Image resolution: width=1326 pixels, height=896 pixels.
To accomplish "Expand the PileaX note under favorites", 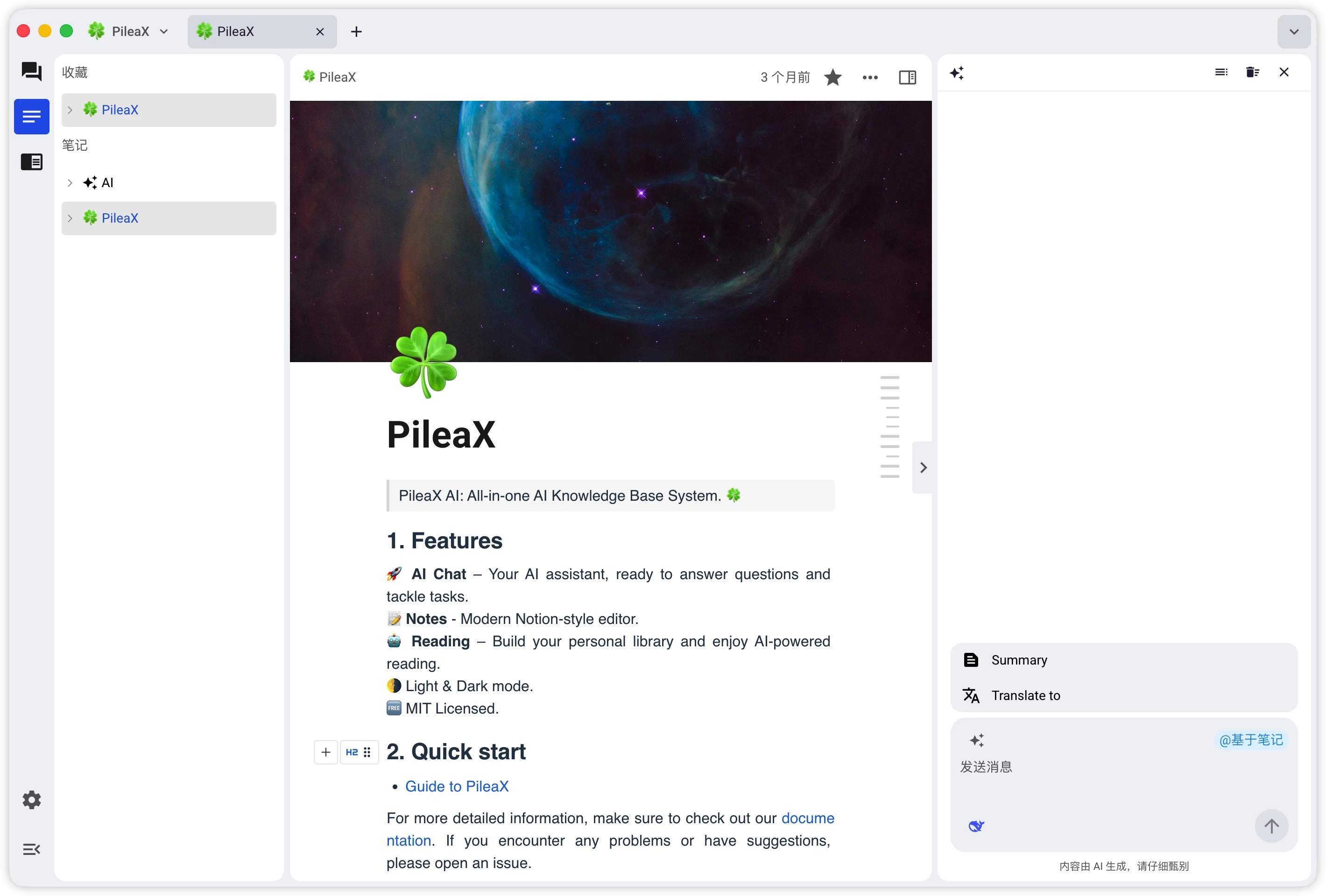I will point(70,110).
